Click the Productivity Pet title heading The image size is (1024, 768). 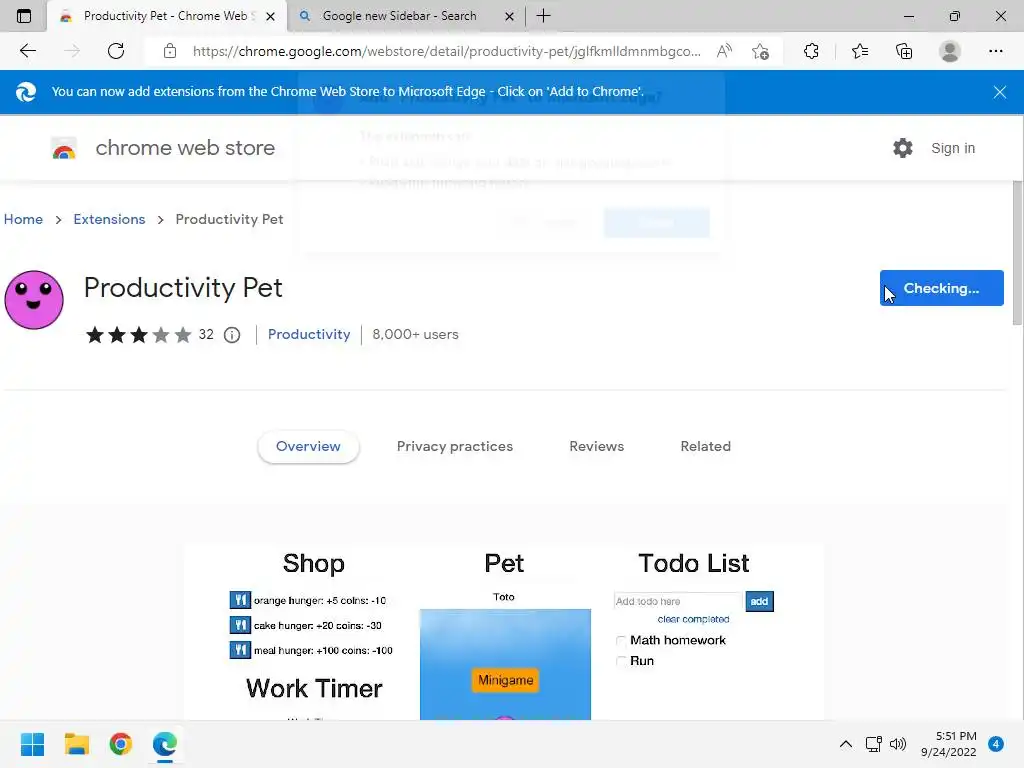(183, 288)
